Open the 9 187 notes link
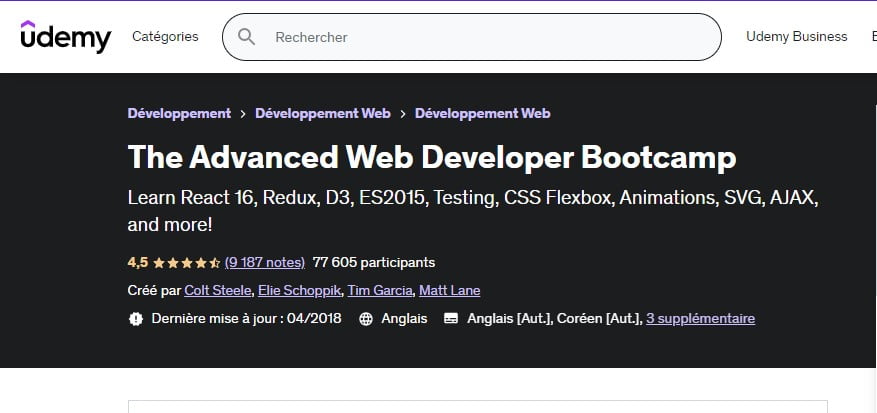Viewport: 877px width, 413px height. point(265,262)
